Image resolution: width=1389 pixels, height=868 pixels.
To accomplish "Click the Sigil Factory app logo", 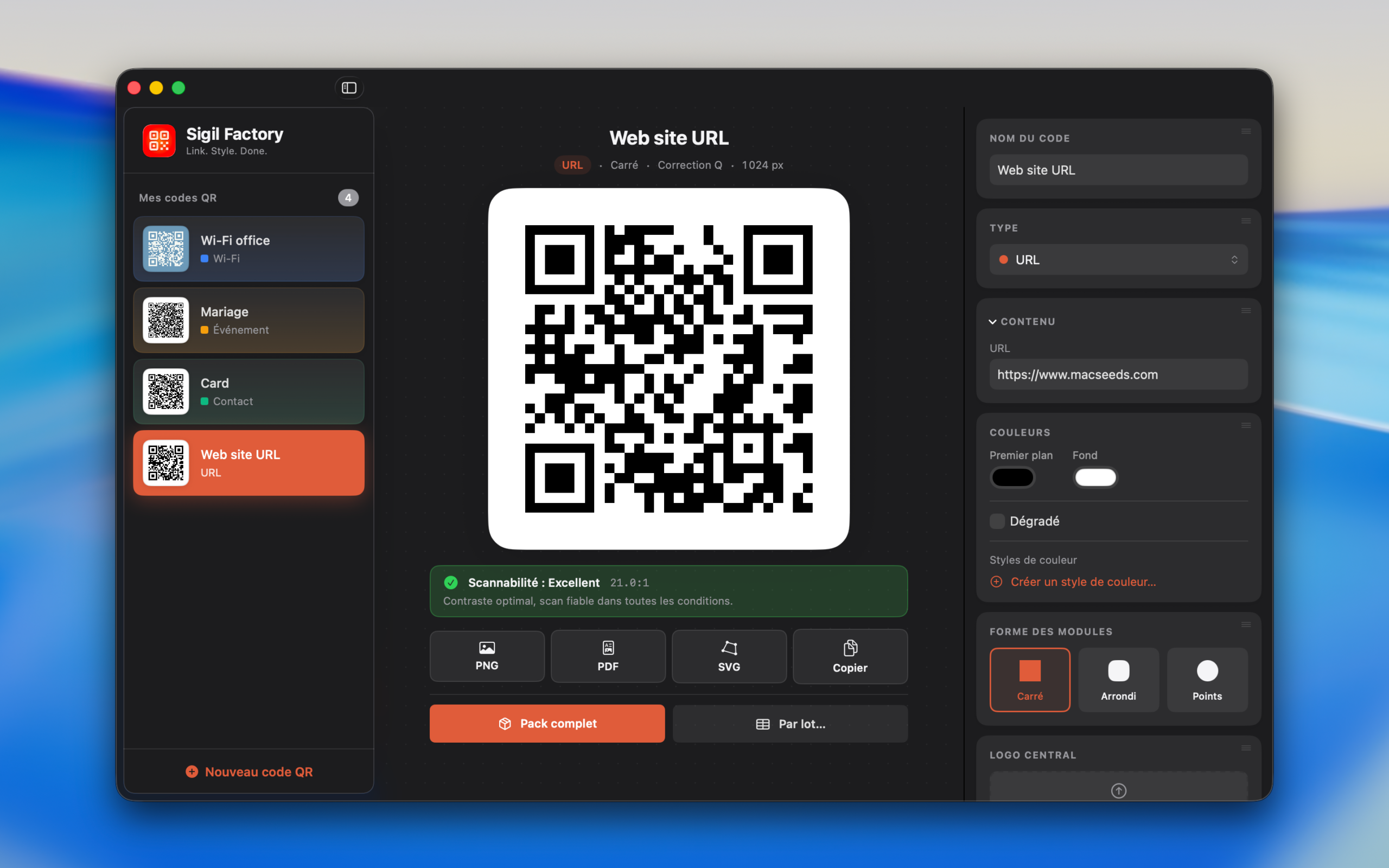I will (x=159, y=141).
